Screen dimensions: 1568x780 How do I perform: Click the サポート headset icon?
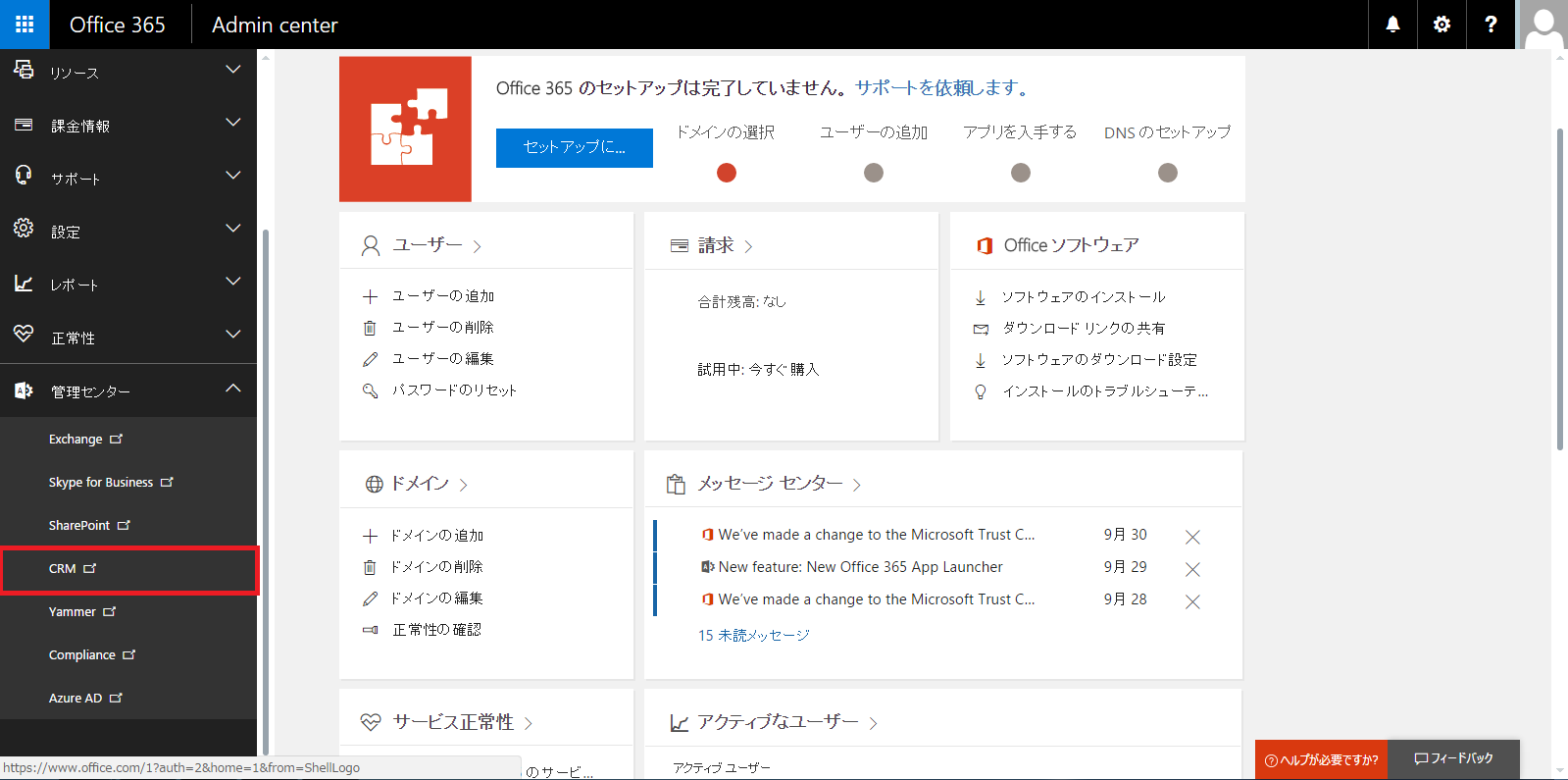coord(24,176)
